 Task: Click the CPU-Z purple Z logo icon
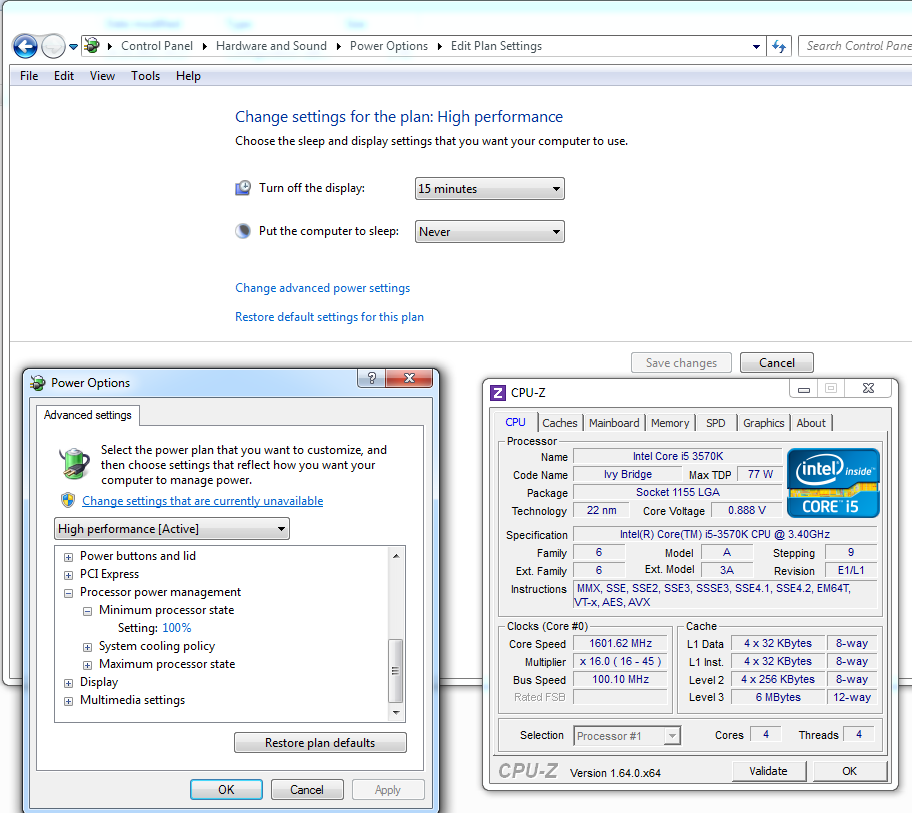pos(498,393)
